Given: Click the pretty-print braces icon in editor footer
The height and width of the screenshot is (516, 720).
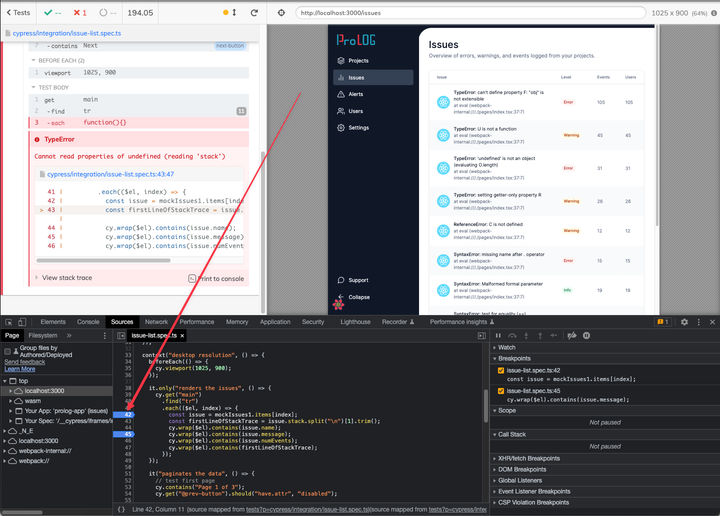Looking at the screenshot, I should point(121,509).
